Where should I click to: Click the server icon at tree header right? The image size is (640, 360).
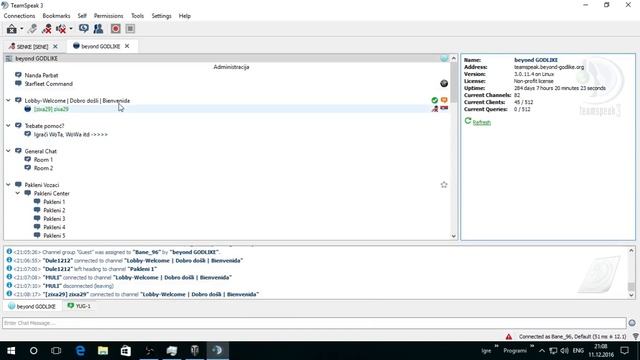click(444, 58)
